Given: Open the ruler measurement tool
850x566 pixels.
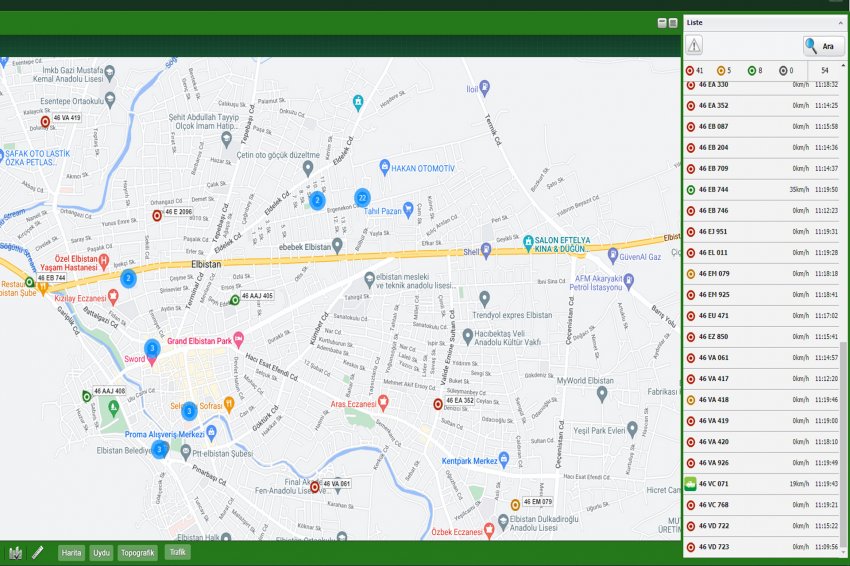Looking at the screenshot, I should click(38, 552).
